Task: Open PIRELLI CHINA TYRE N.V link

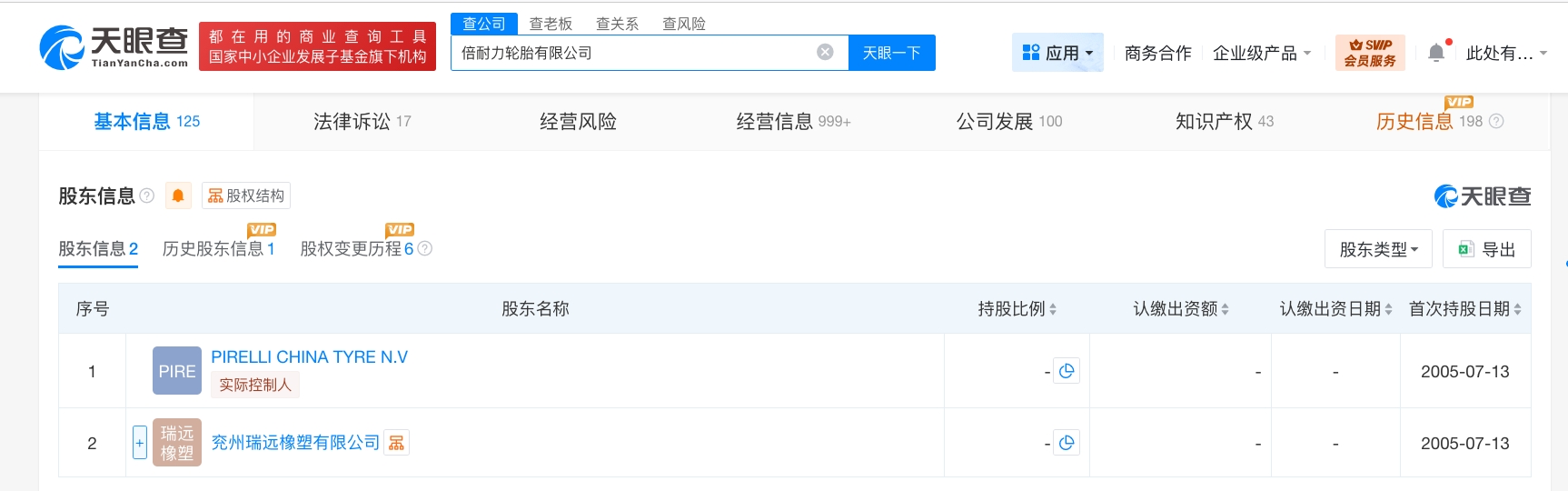Action: (x=309, y=357)
